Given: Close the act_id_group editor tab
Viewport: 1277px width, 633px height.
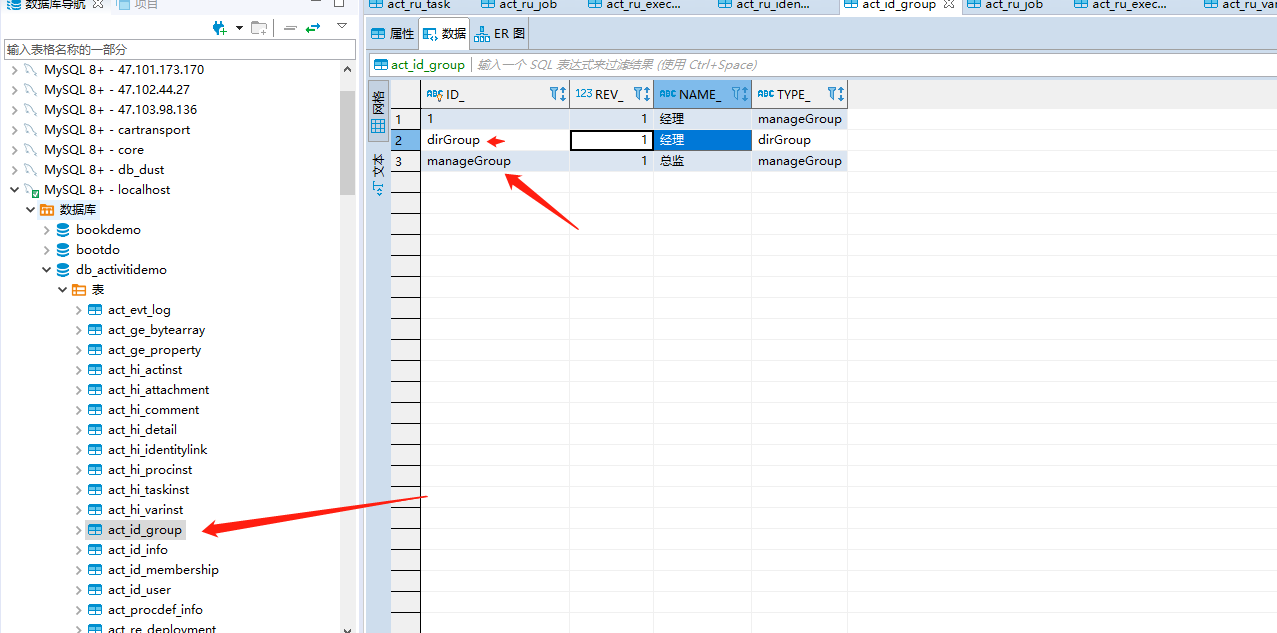Looking at the screenshot, I should click(x=949, y=5).
